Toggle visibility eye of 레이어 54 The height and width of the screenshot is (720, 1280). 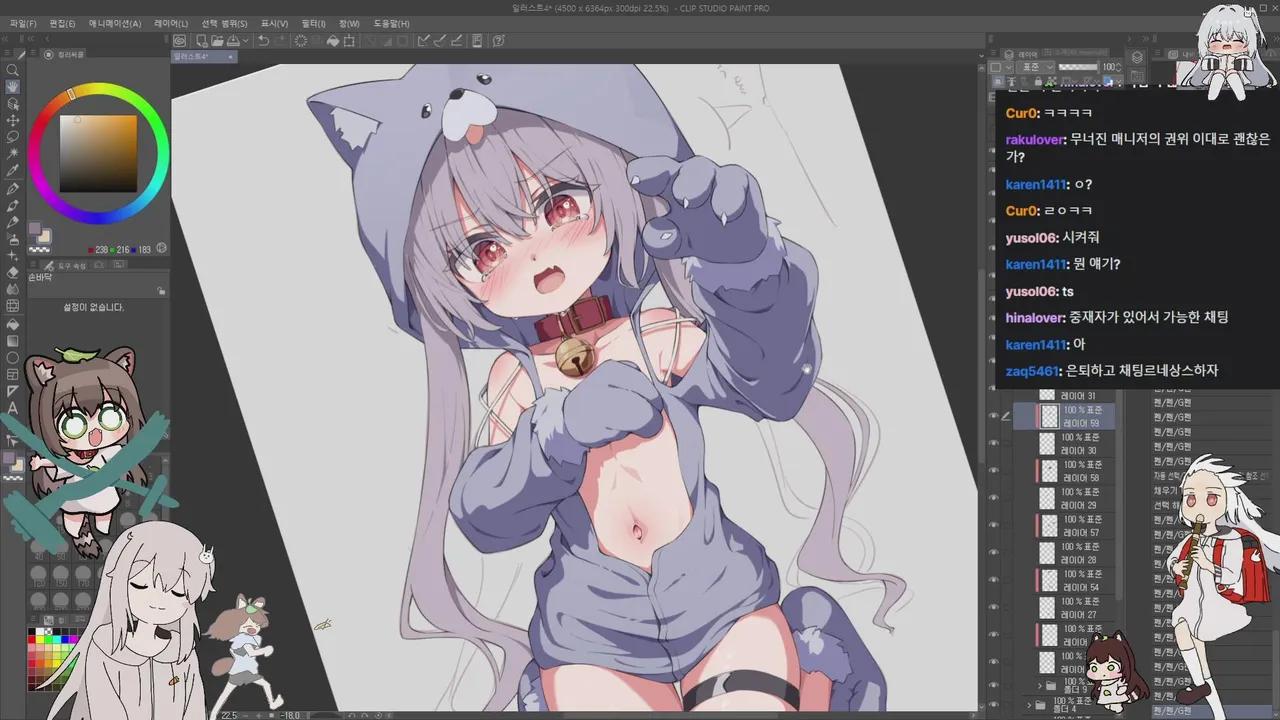[x=994, y=580]
